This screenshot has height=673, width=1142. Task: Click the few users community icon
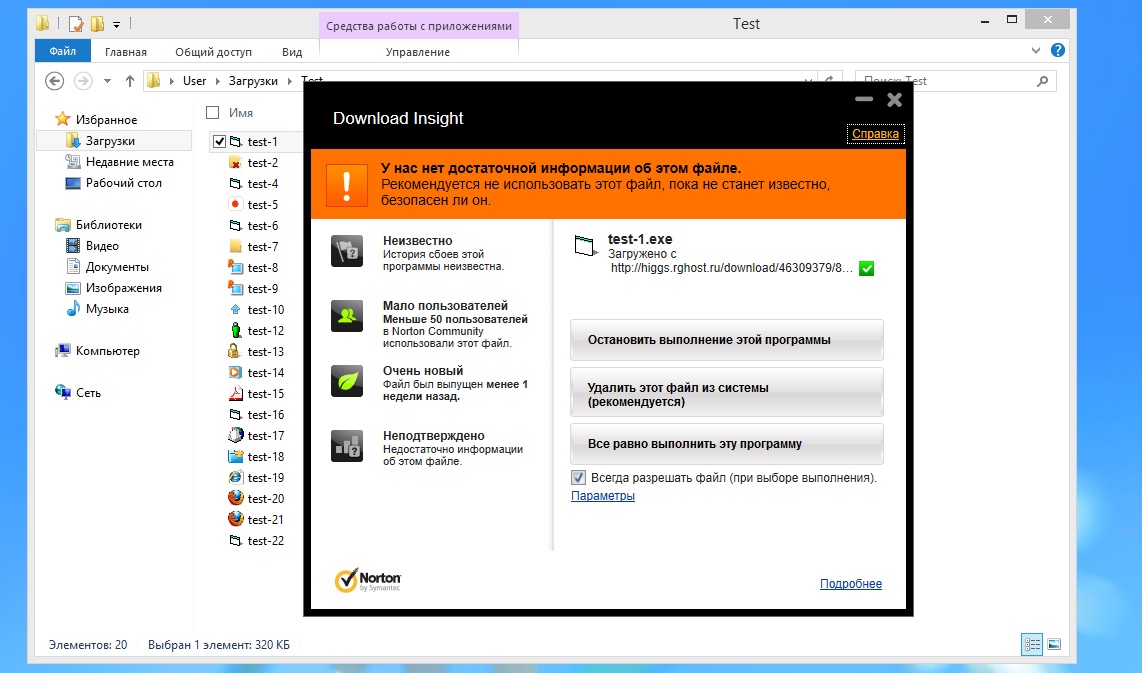[x=347, y=316]
